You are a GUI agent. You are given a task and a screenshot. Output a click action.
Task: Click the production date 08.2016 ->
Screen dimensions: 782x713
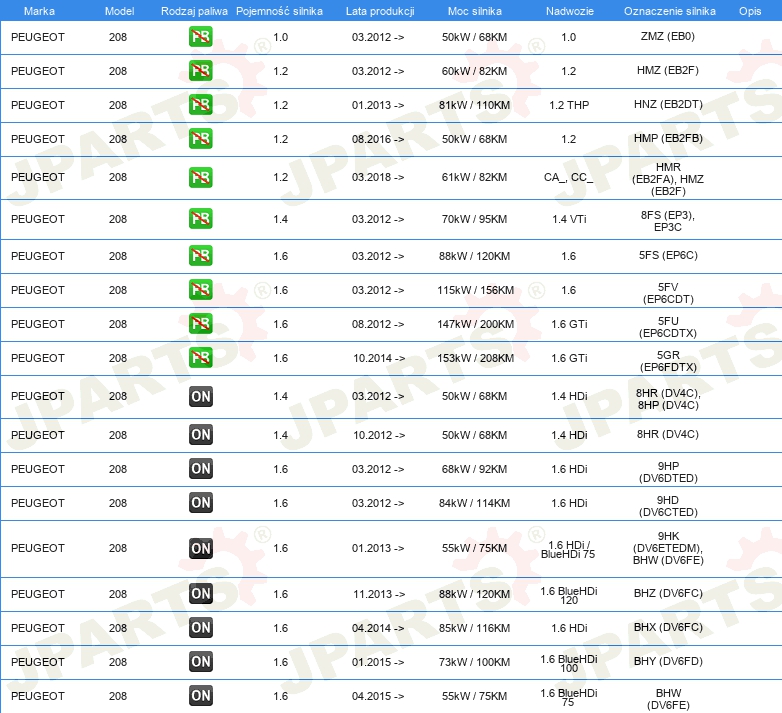pyautogui.click(x=378, y=139)
